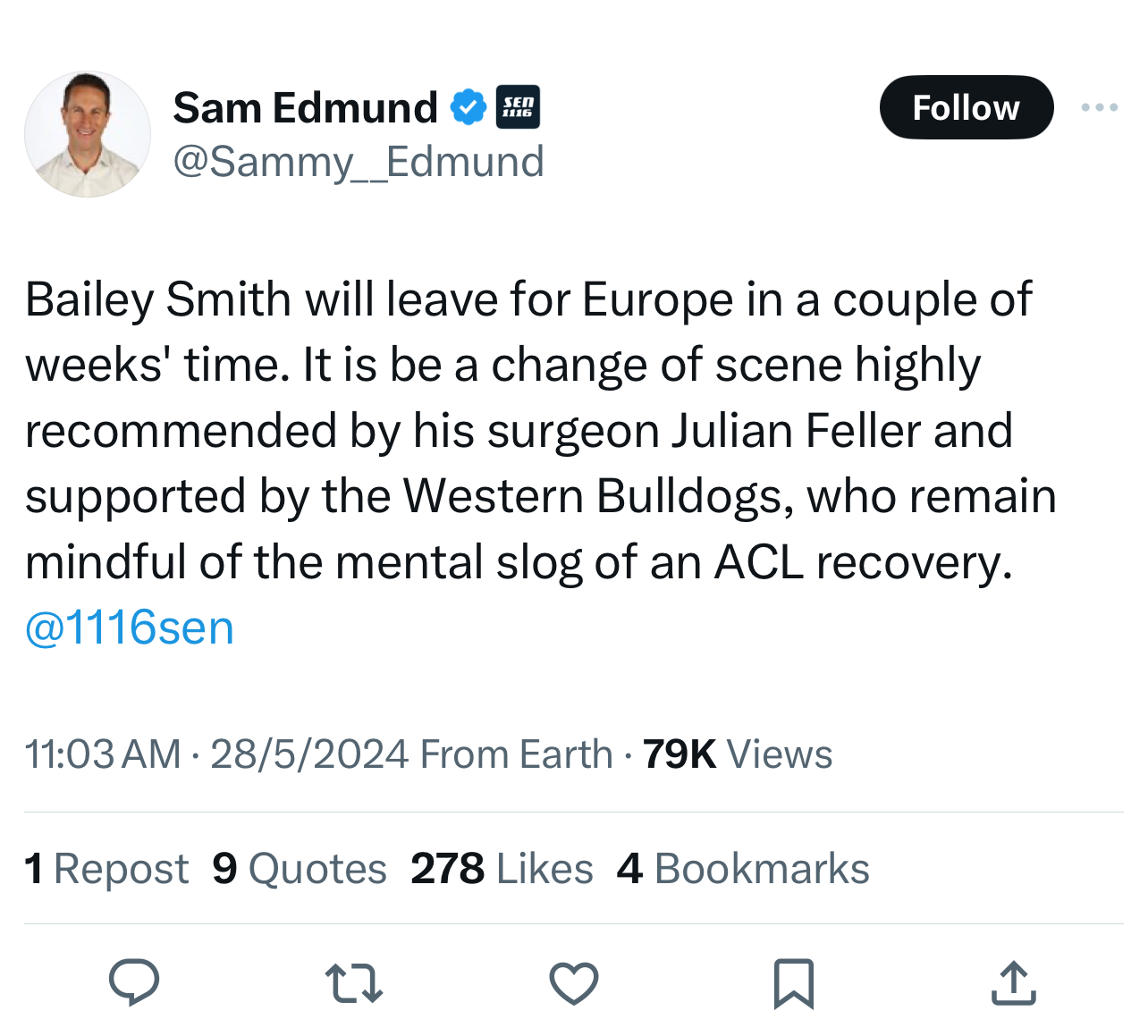View the 9 Quotes list

click(300, 868)
